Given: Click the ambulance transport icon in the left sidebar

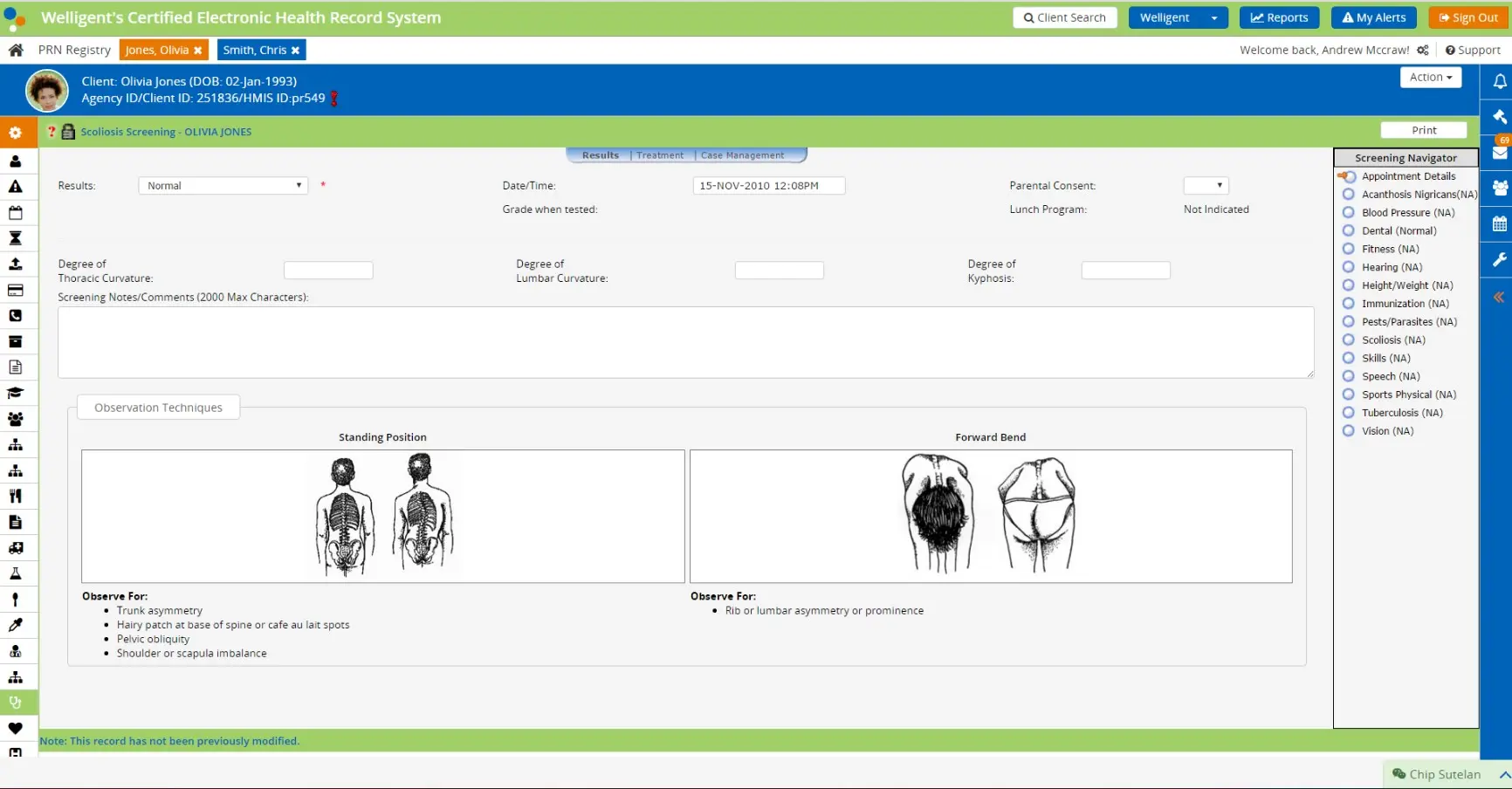Looking at the screenshot, I should 16,548.
